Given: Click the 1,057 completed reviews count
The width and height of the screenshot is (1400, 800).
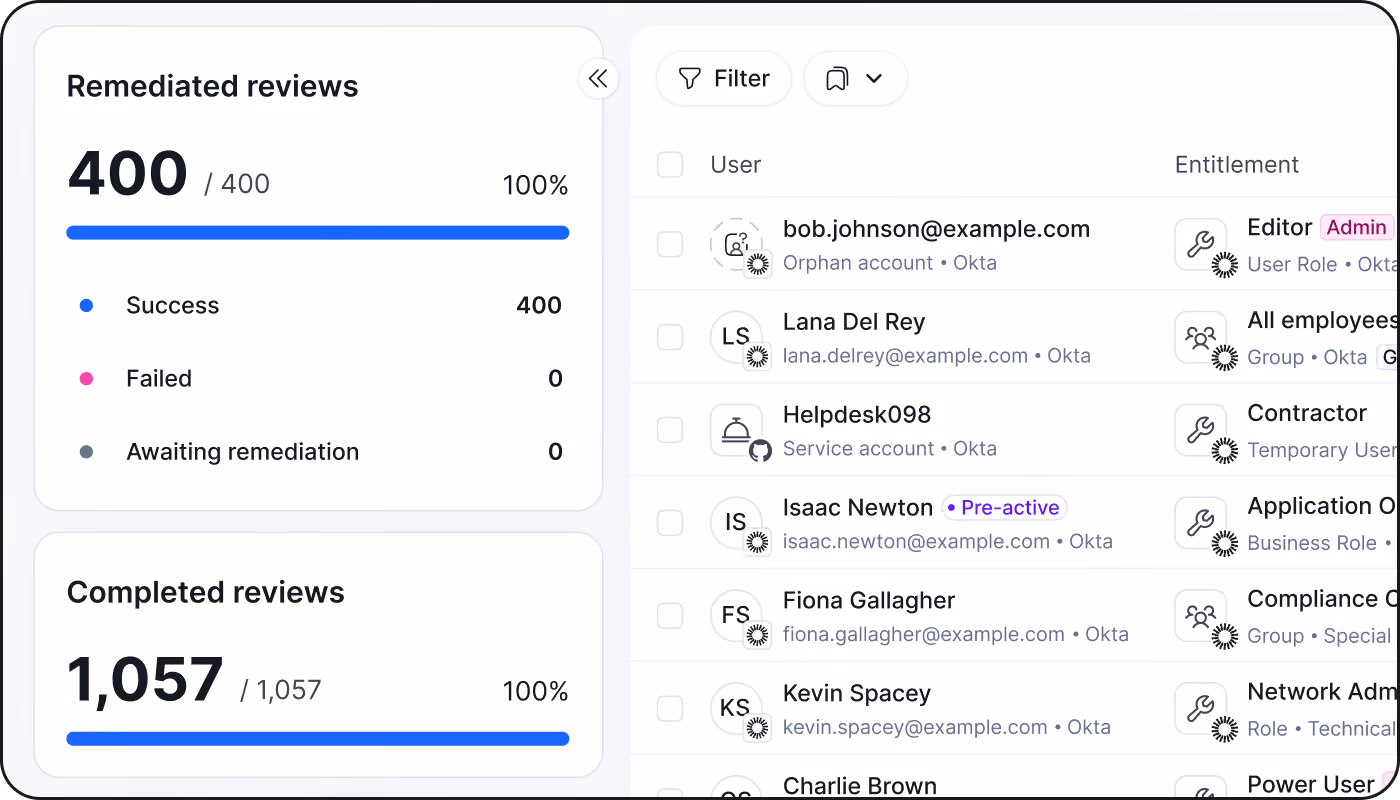Looking at the screenshot, I should [x=145, y=681].
